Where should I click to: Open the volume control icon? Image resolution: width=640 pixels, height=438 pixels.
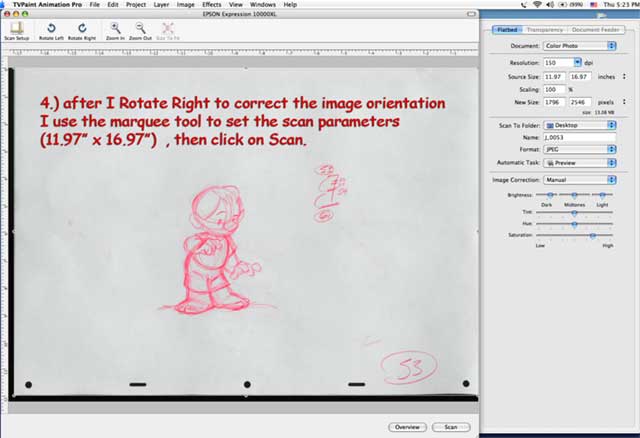(549, 4)
